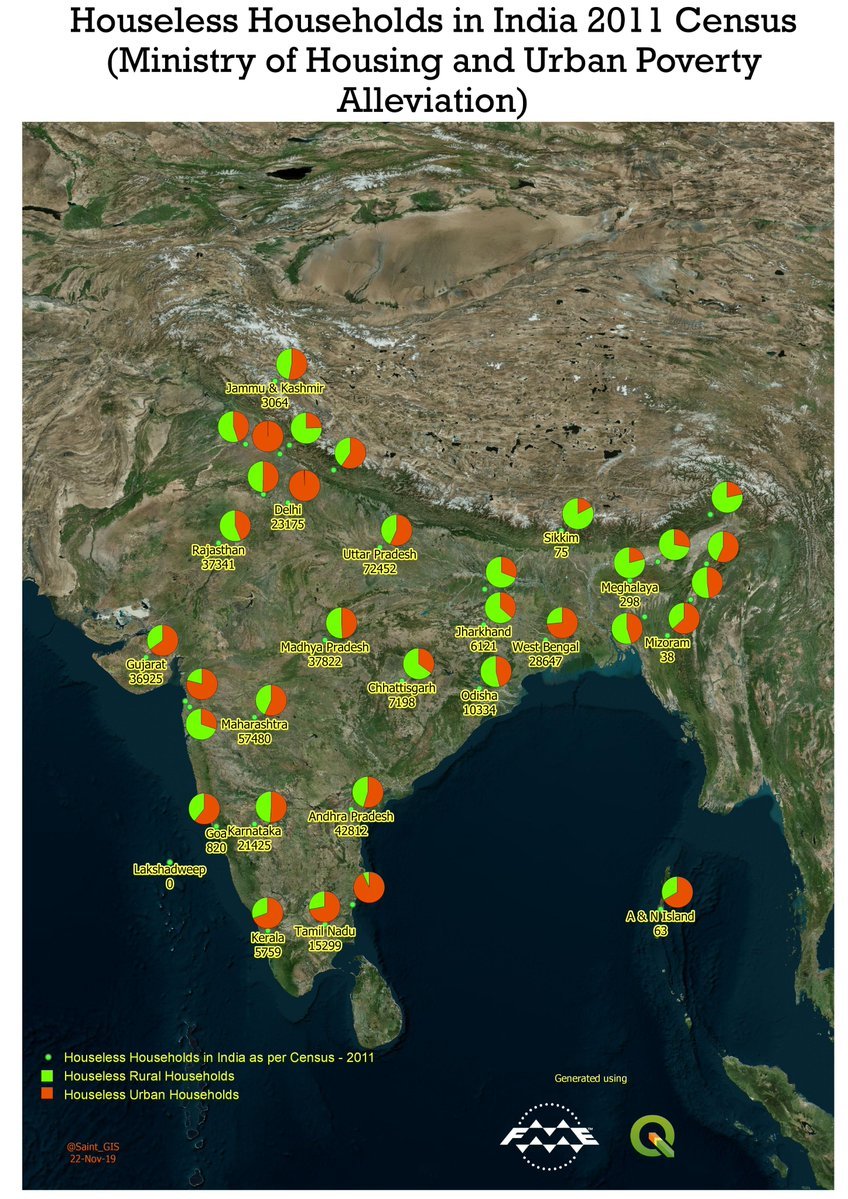Click the Lakshadweep green point marker
This screenshot has height=1199, width=848.
pos(170,862)
